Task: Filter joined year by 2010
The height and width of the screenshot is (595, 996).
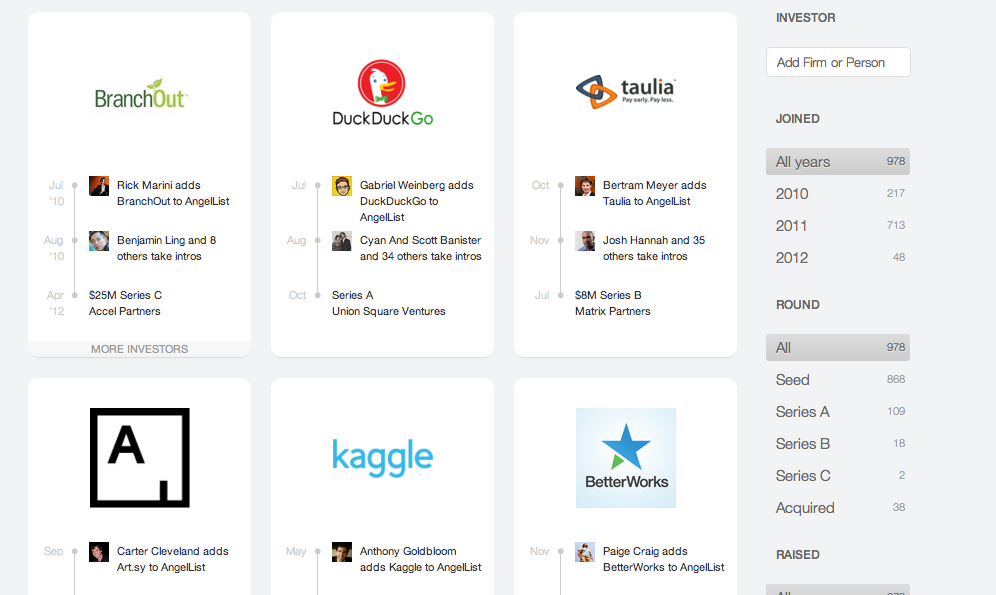Action: tap(838, 194)
